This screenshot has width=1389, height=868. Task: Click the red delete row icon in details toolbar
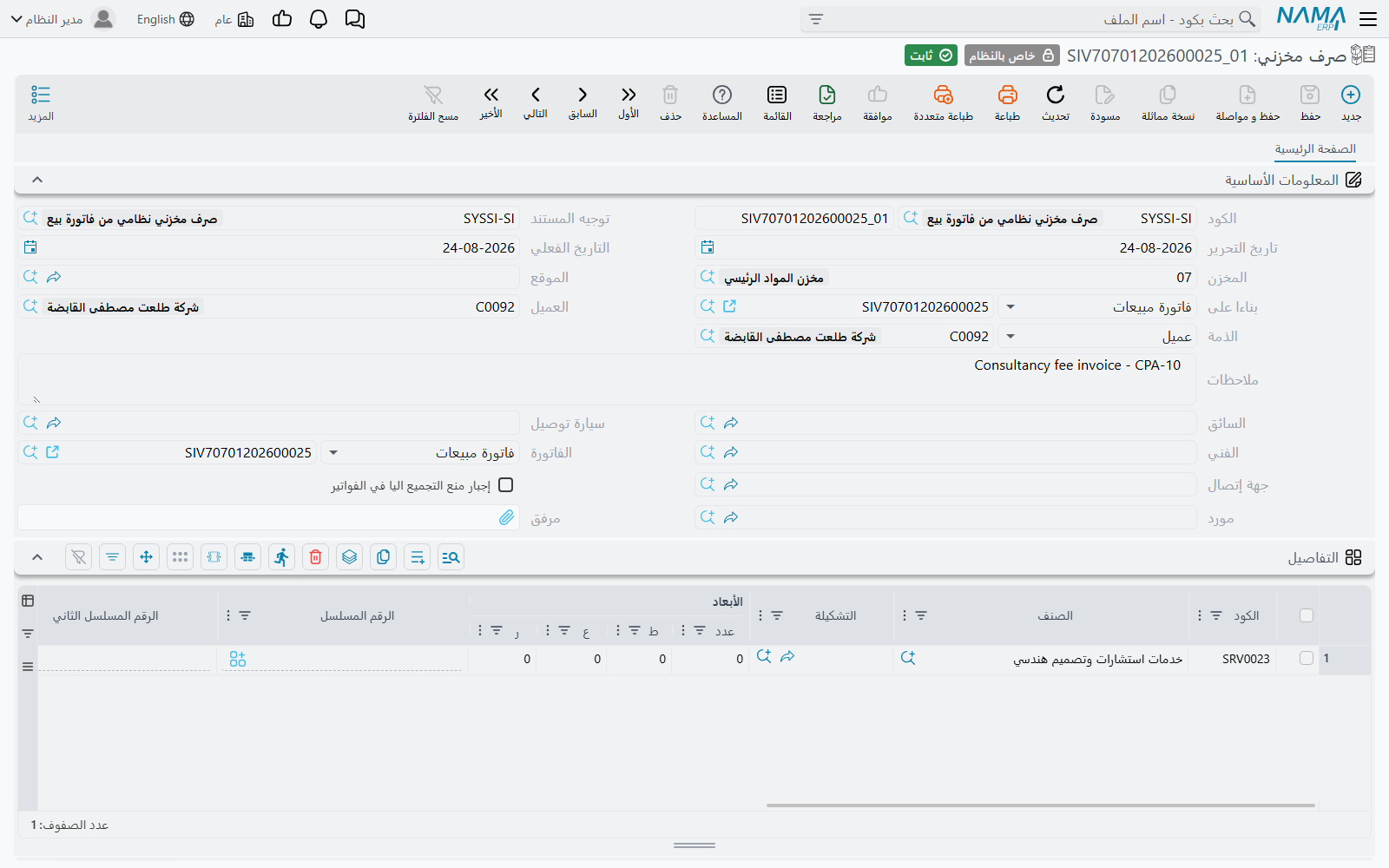(316, 557)
